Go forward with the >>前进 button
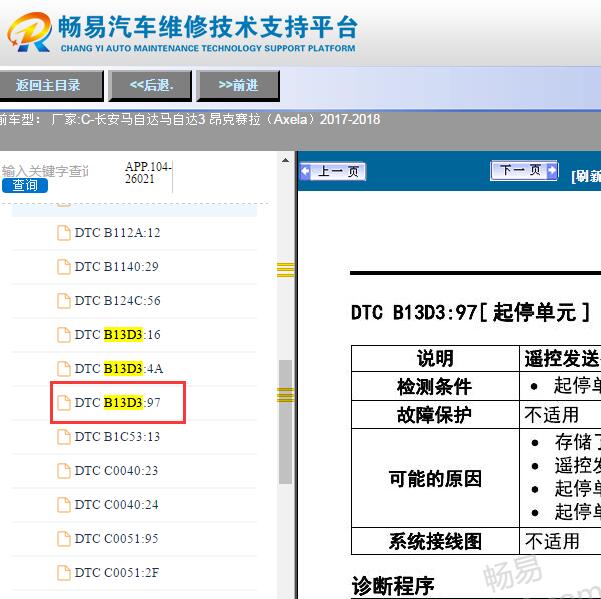601x599 pixels. coord(238,85)
